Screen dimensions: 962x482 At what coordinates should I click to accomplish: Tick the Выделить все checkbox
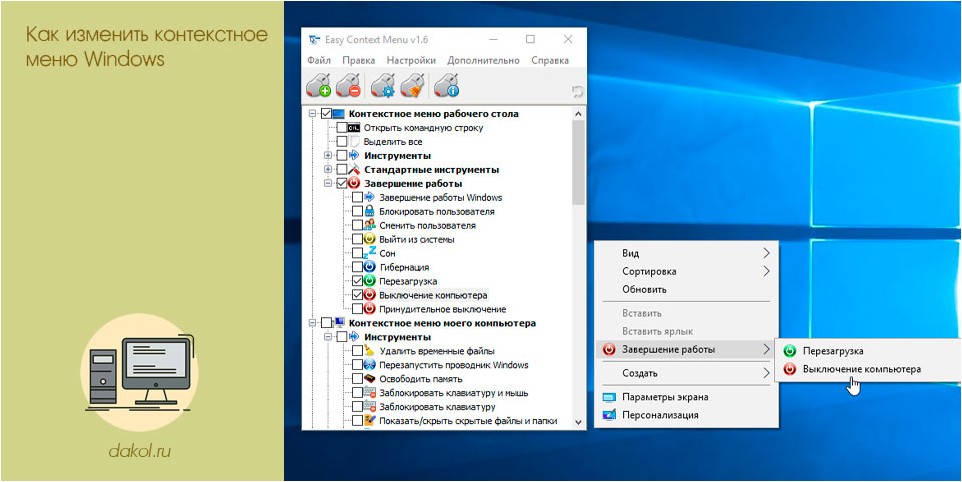click(342, 142)
